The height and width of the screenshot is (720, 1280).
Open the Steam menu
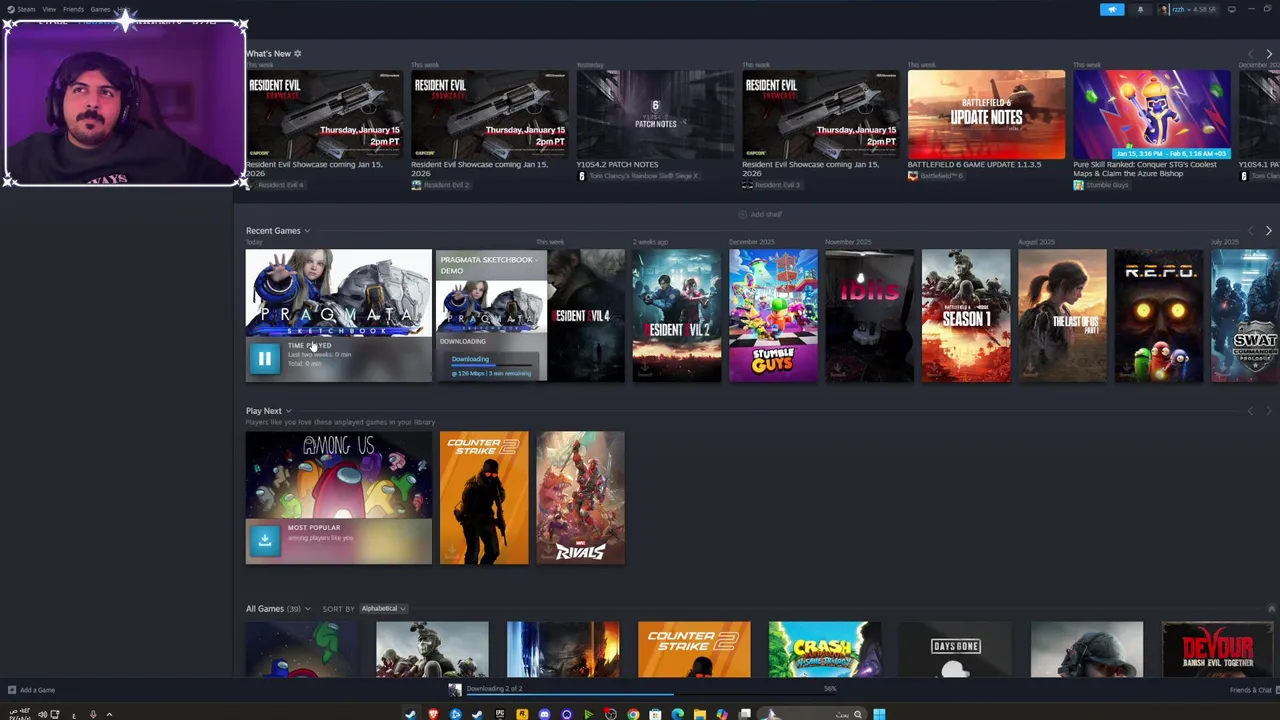pyautogui.click(x=21, y=9)
